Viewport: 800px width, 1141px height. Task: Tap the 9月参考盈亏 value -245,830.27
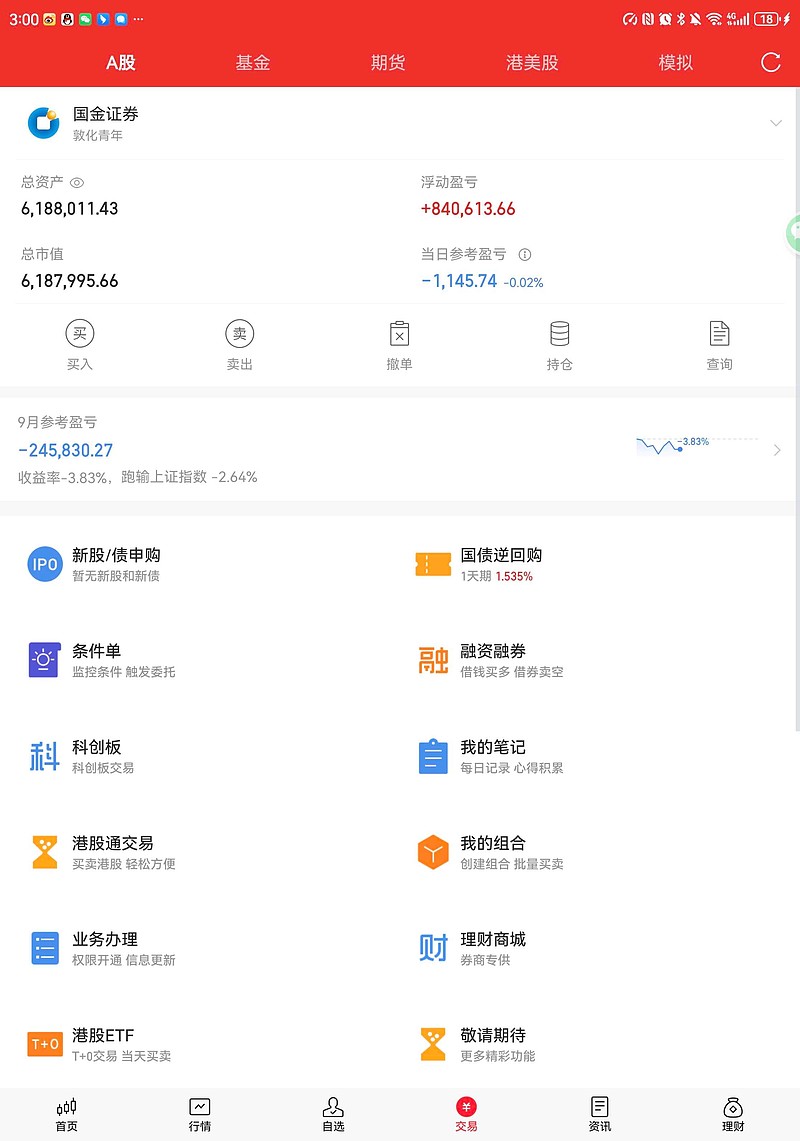[x=66, y=450]
